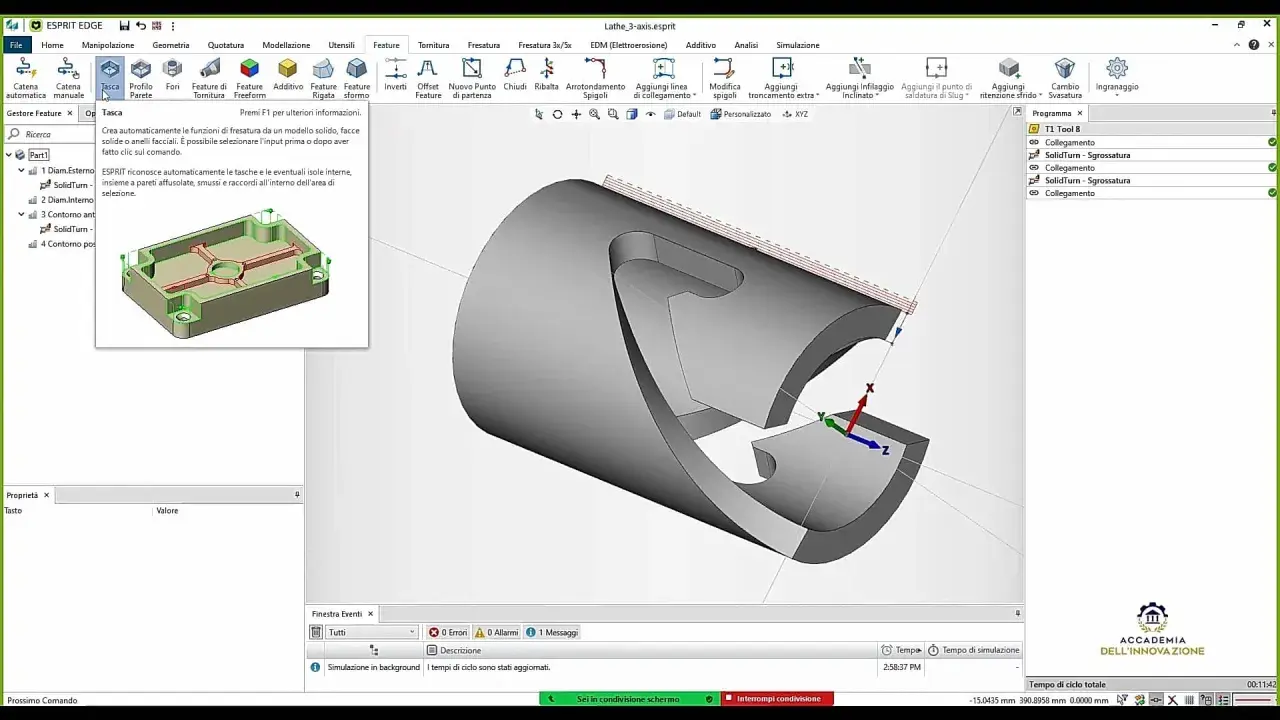This screenshot has height=720, width=1280.
Task: Select the Offset Feature tool
Action: tap(428, 78)
